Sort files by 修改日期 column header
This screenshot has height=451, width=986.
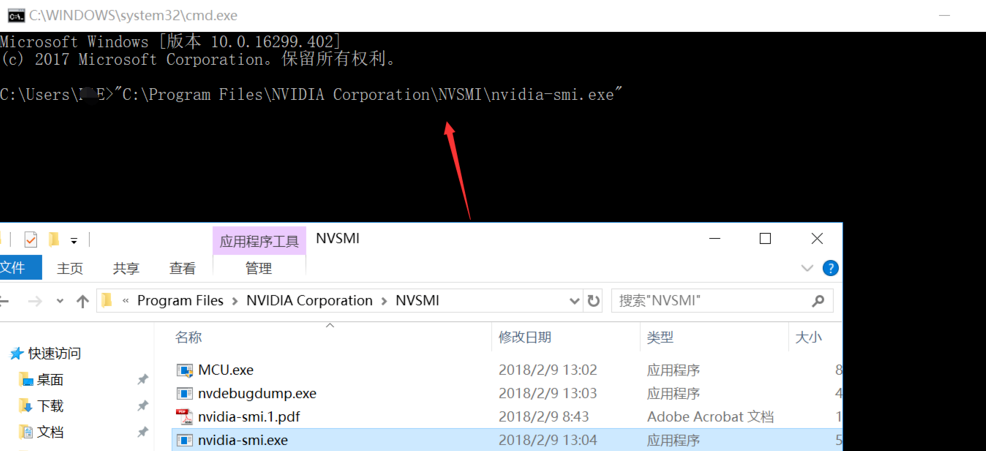pos(525,337)
